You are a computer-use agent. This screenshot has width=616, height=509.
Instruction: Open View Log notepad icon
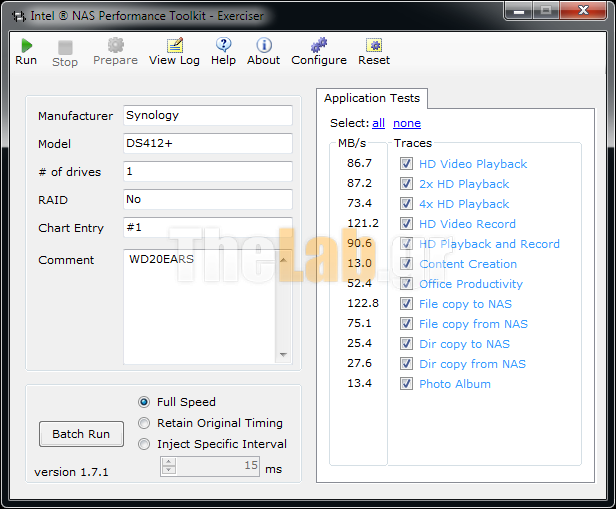tap(175, 45)
